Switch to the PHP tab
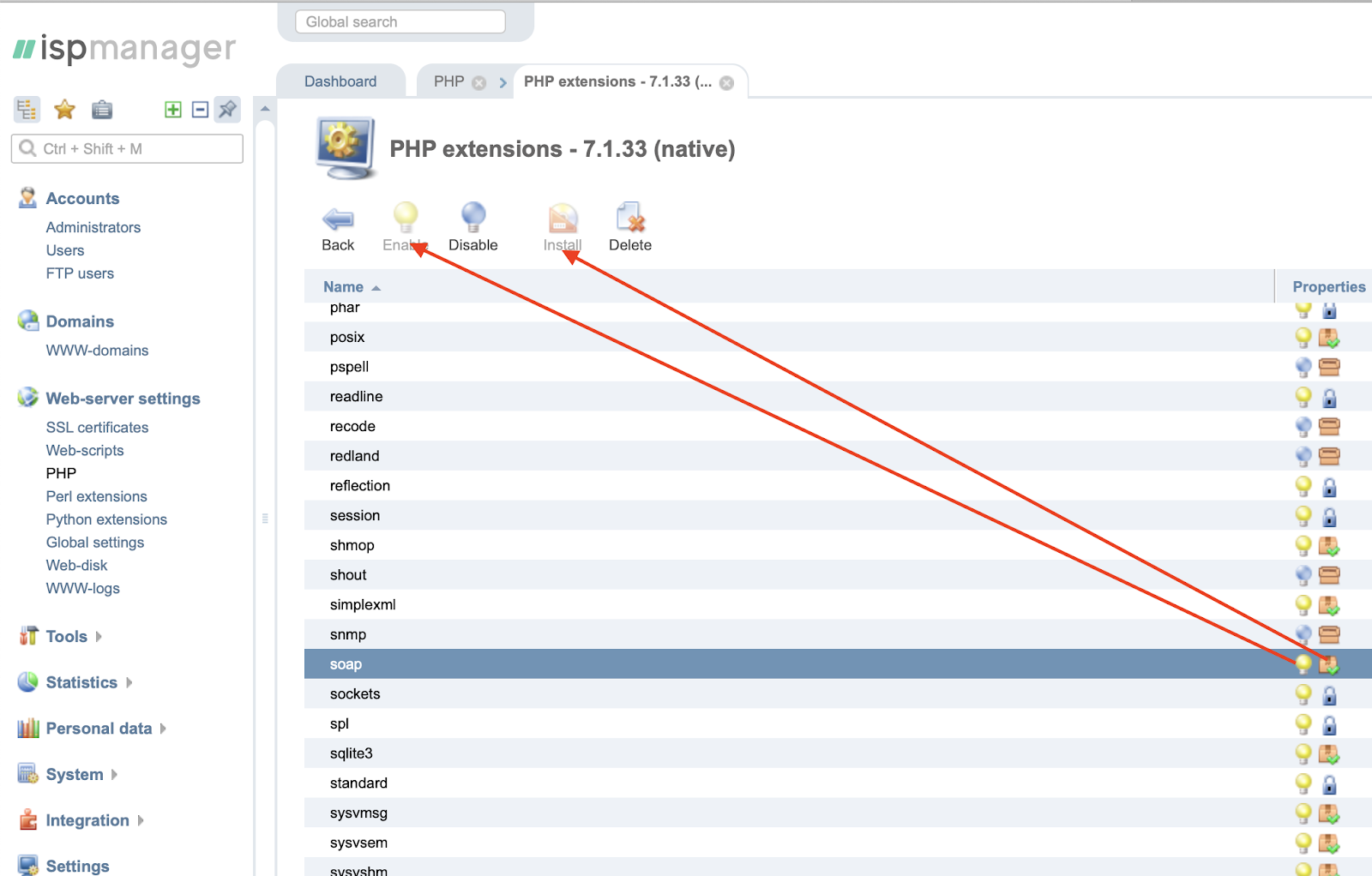 click(449, 81)
